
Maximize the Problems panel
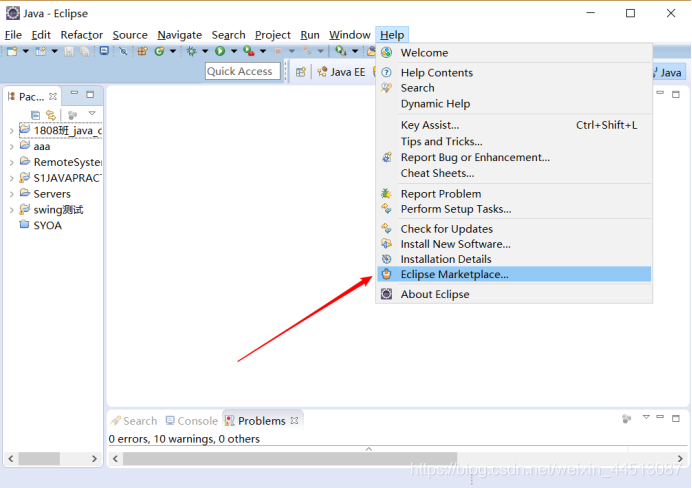coord(676,418)
